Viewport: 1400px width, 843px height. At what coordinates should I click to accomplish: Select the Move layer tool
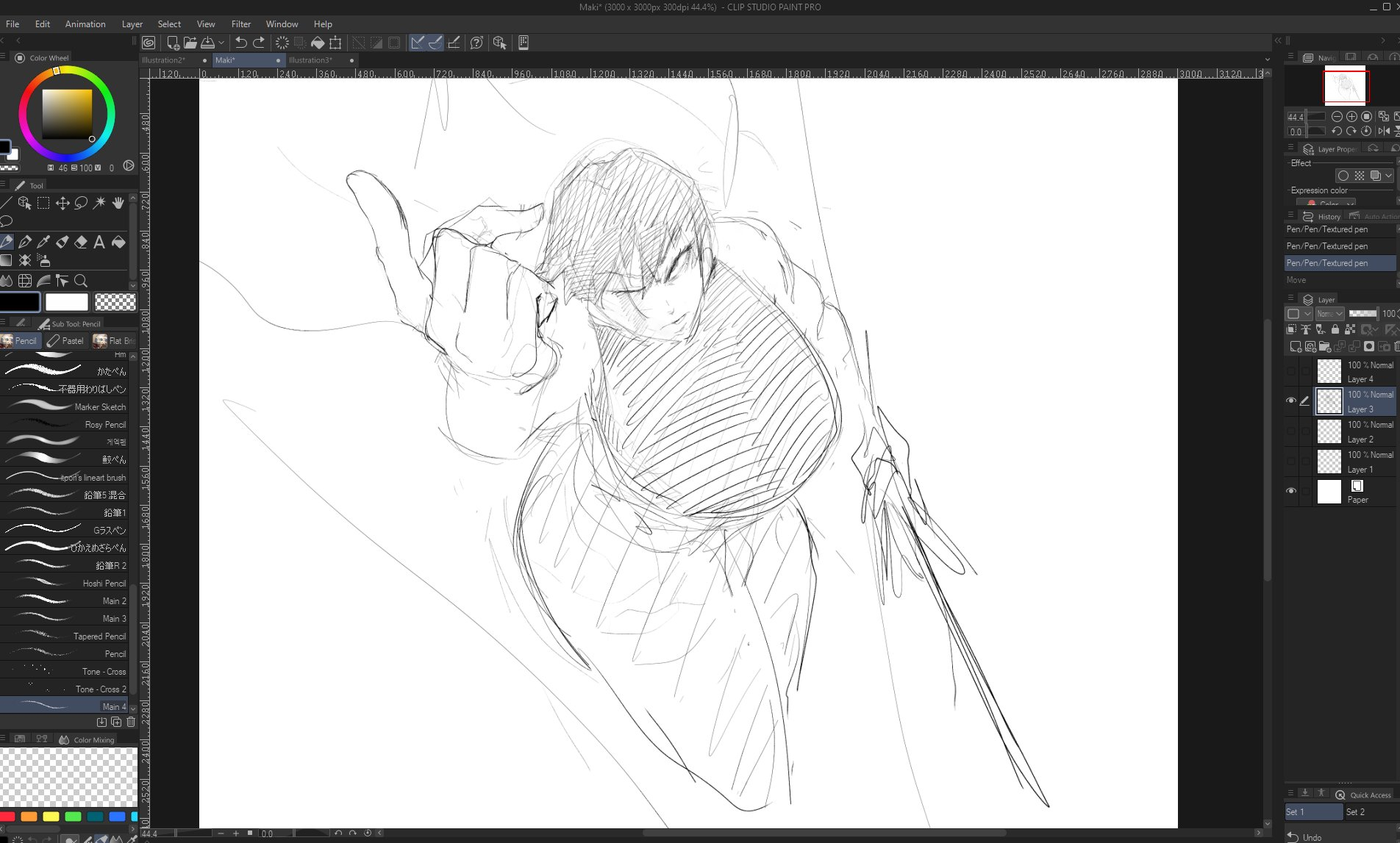pos(63,203)
